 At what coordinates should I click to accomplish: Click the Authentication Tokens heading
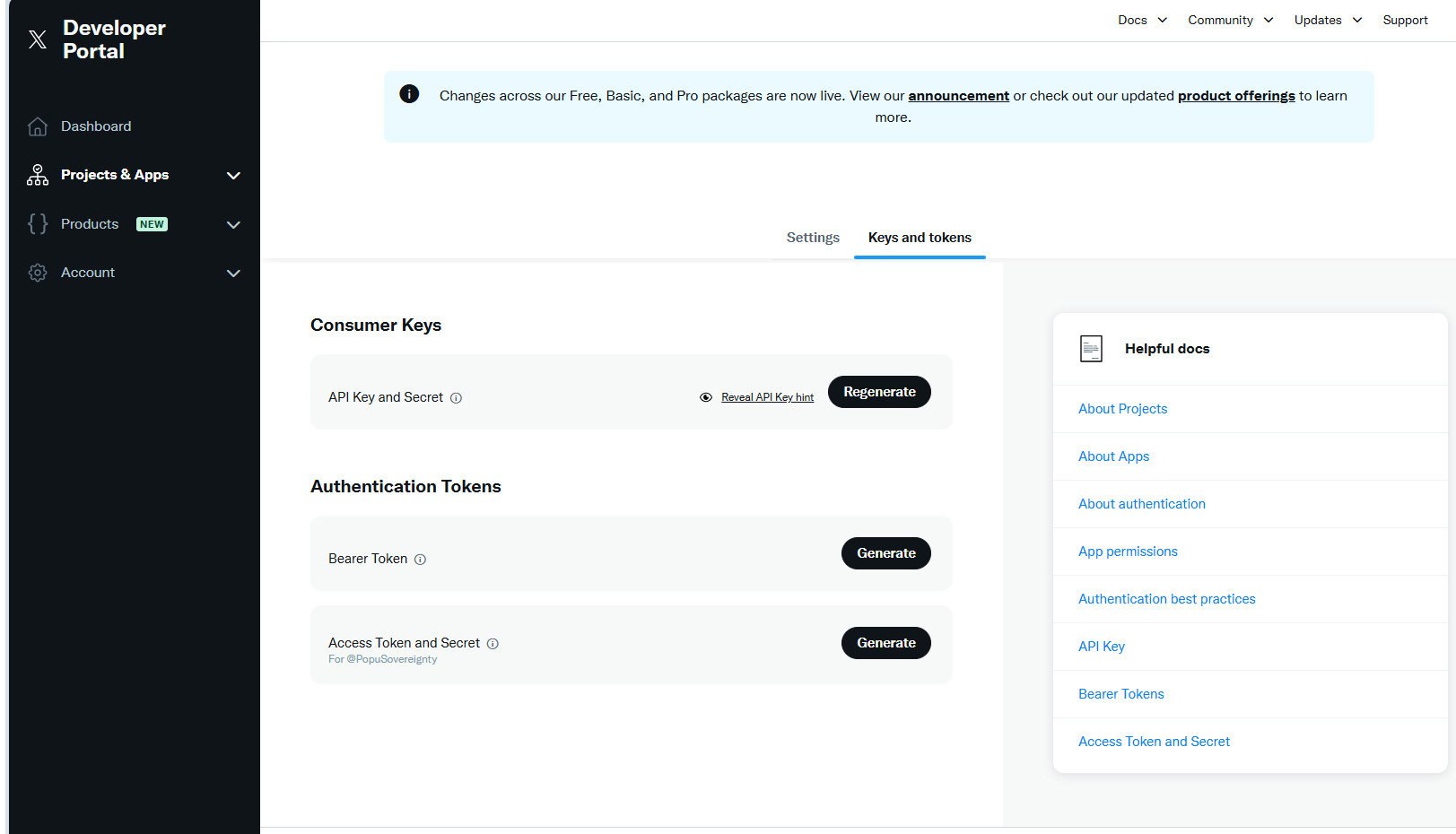pos(405,487)
